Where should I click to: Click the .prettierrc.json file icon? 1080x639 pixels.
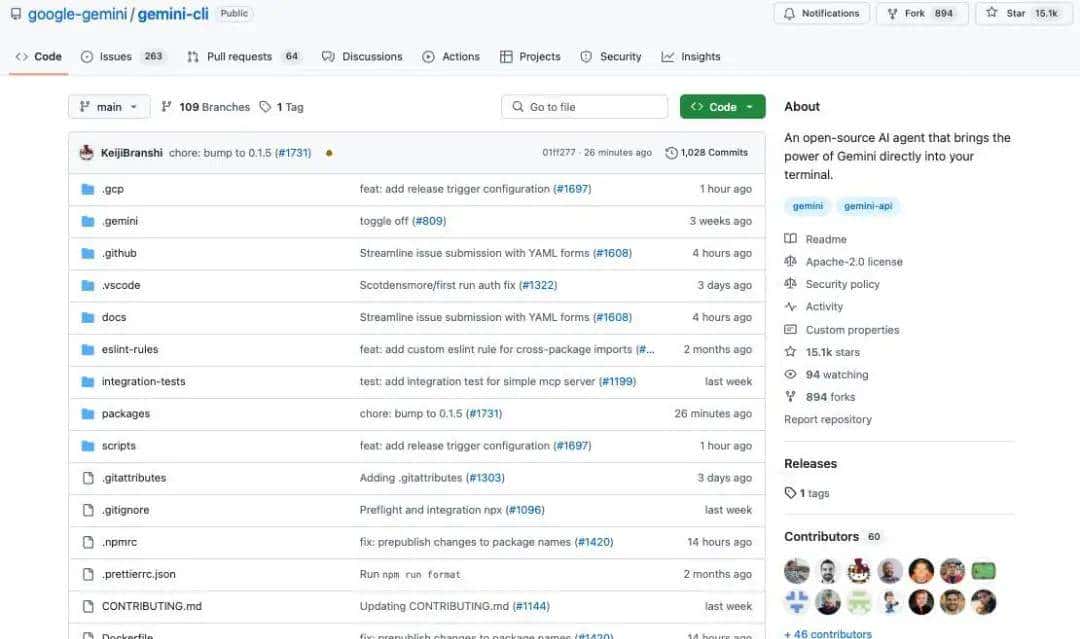click(x=87, y=574)
